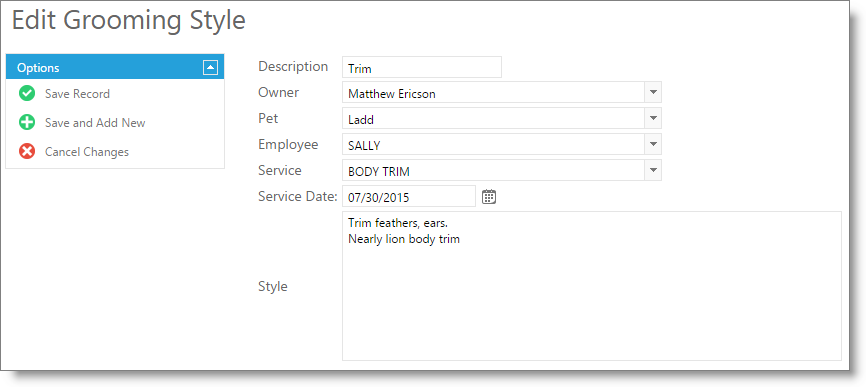Screen dimensions: 866x387
Task: Click the Cancel Changes link
Action: pyautogui.click(x=87, y=152)
